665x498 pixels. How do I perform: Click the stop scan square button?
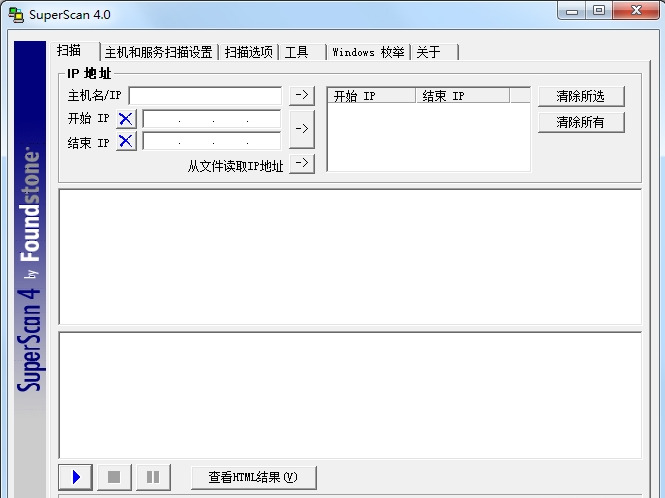pyautogui.click(x=114, y=477)
